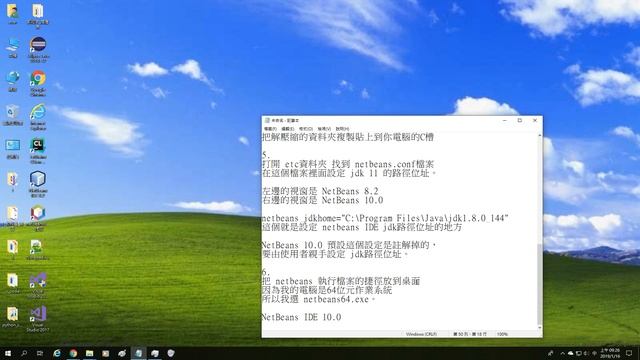
Task: Open the taskbar clock and date
Action: tap(610, 353)
